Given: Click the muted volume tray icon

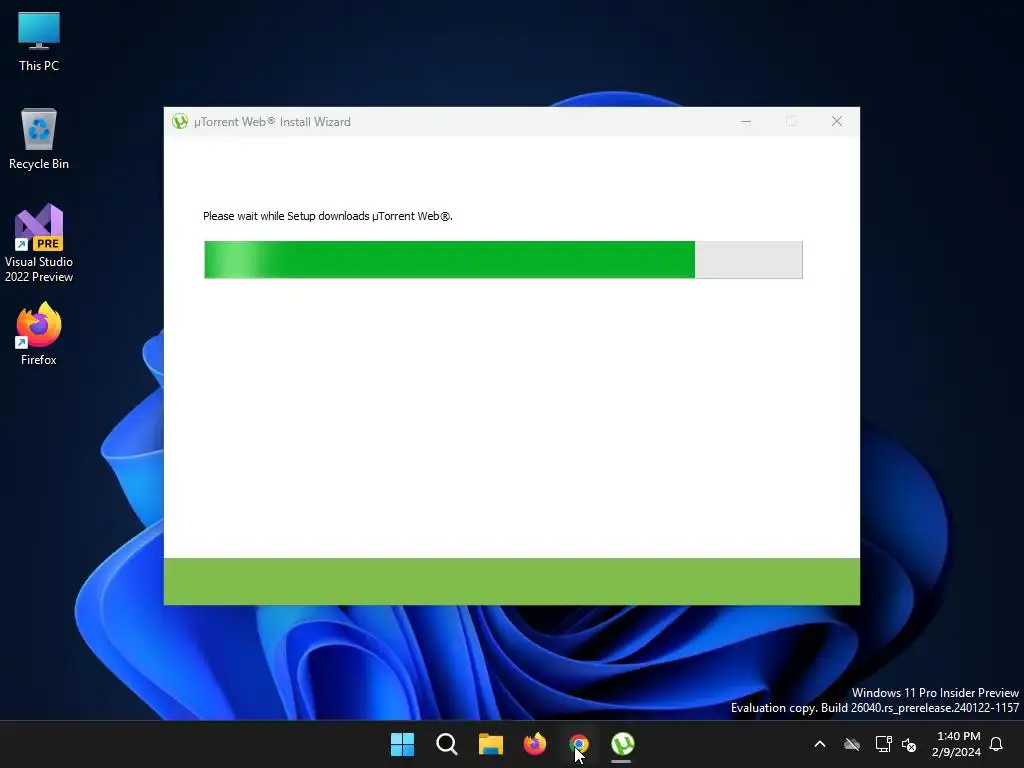Looking at the screenshot, I should tap(909, 744).
